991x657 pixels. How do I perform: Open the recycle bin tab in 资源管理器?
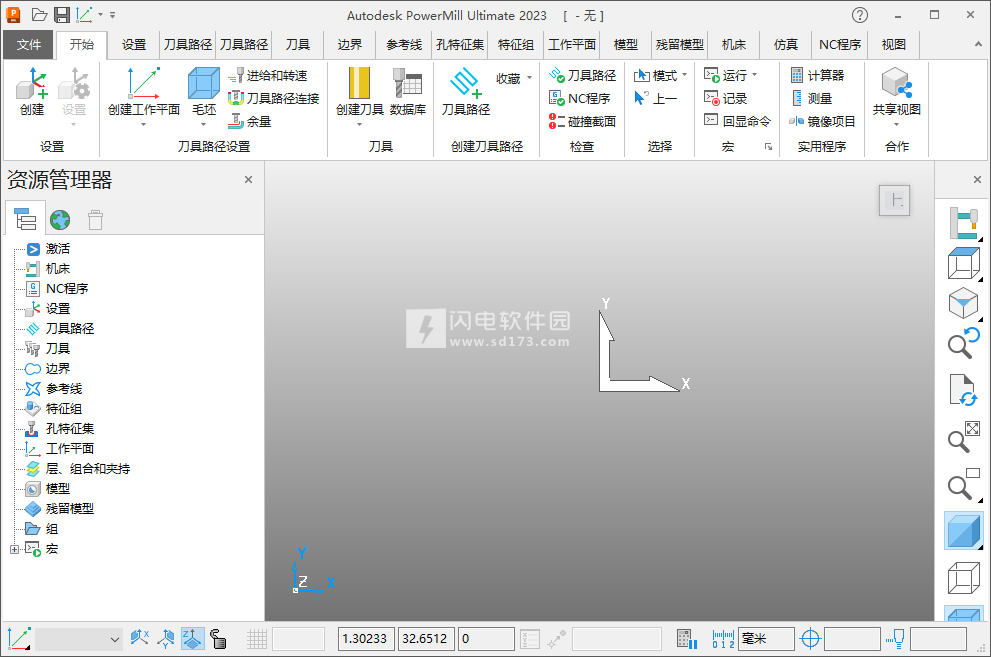[95, 220]
